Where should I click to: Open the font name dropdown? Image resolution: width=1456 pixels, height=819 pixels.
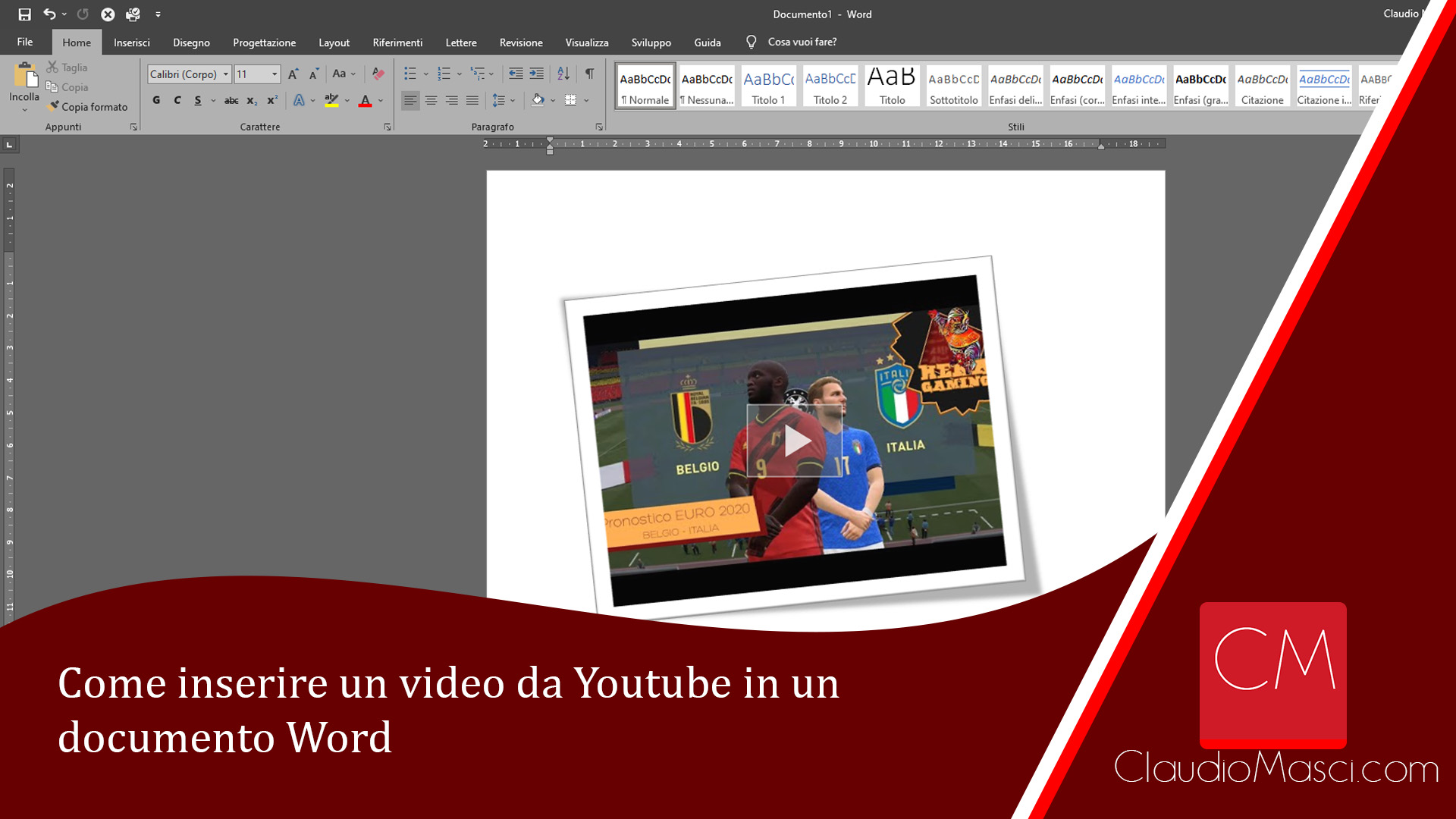click(x=225, y=74)
